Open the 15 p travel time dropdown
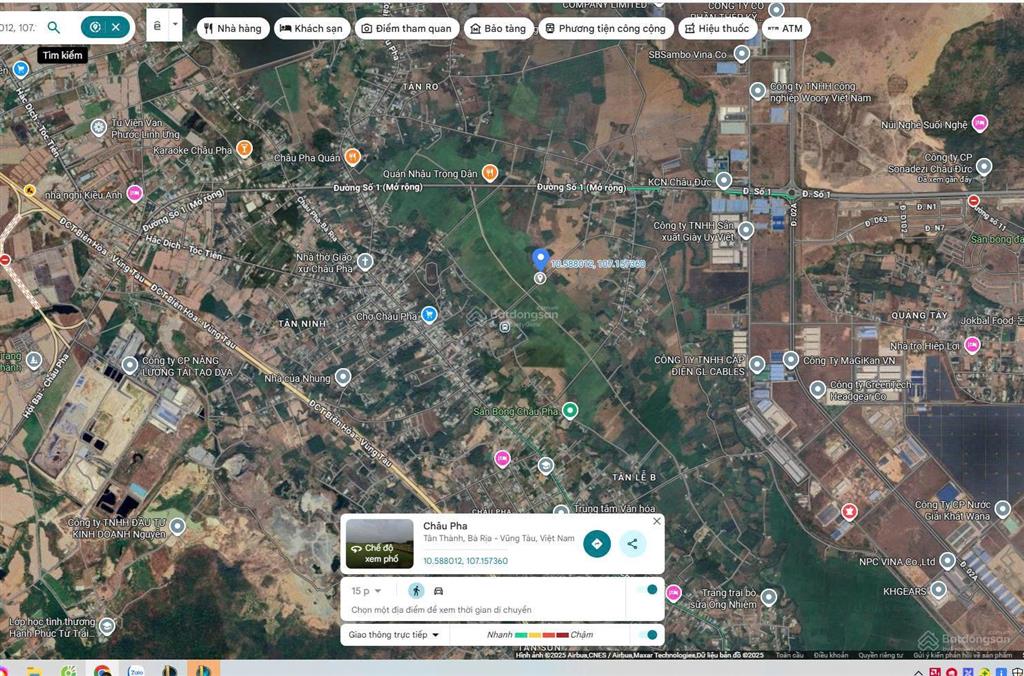The height and width of the screenshot is (676, 1024). pyautogui.click(x=366, y=591)
